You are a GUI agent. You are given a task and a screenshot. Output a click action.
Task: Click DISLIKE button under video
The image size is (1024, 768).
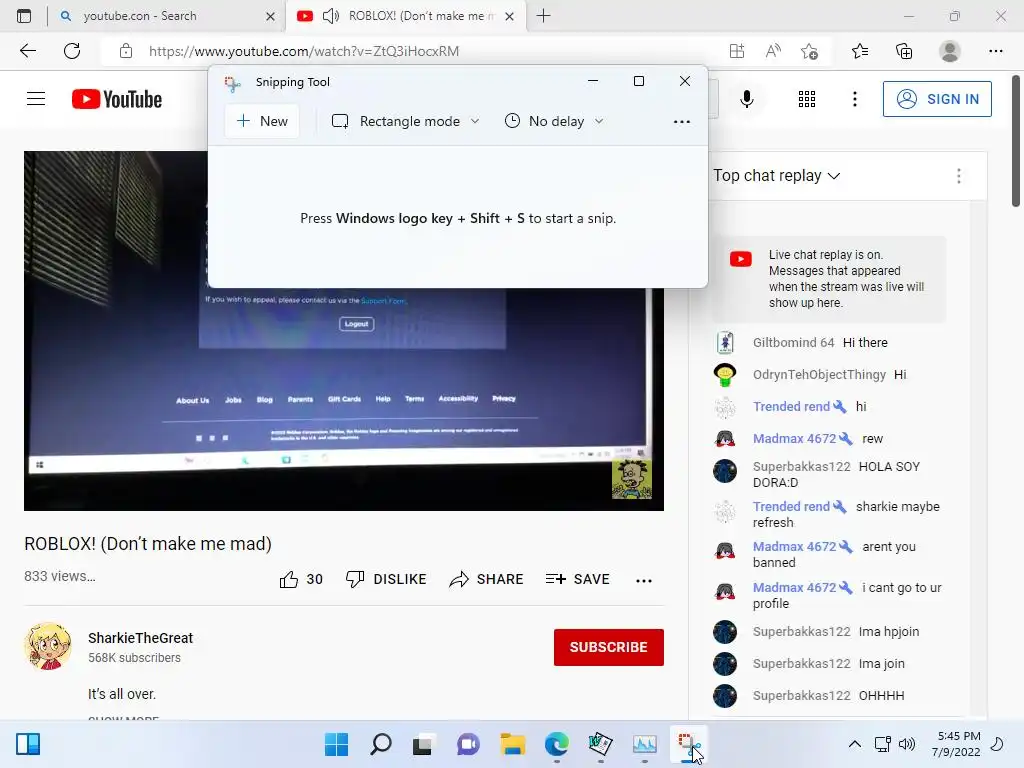pos(387,579)
